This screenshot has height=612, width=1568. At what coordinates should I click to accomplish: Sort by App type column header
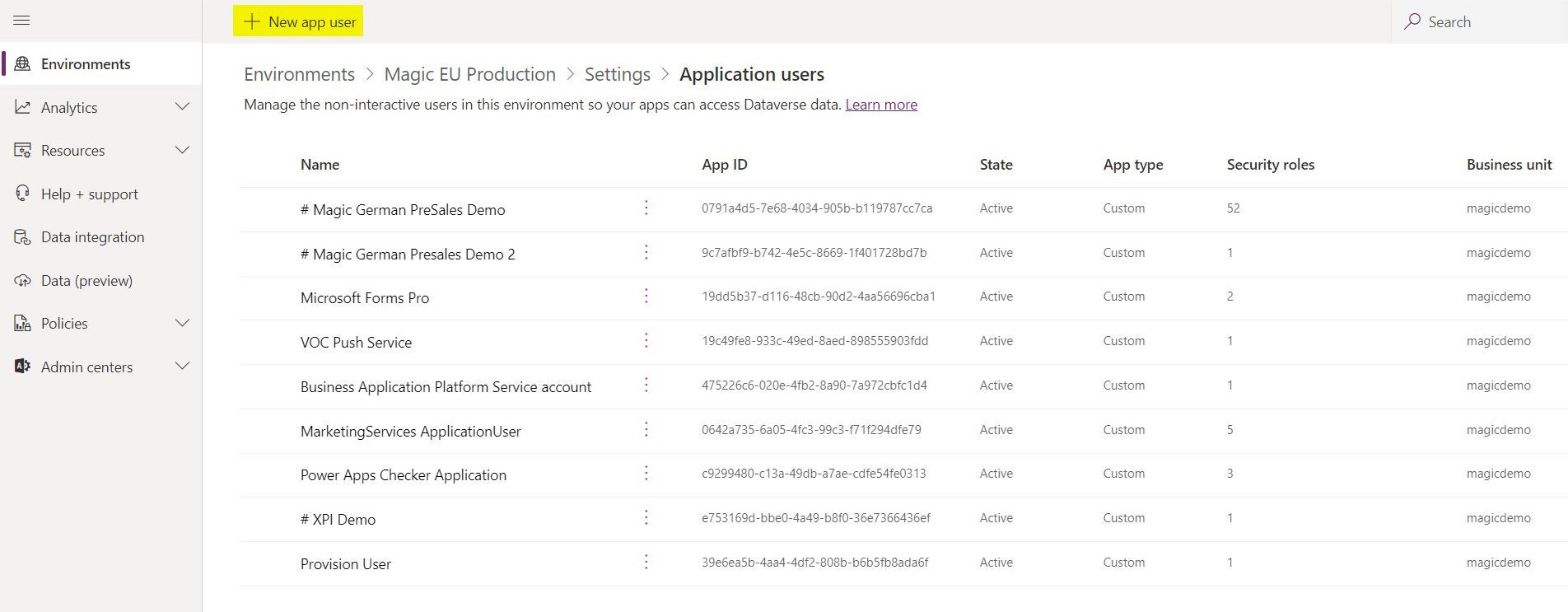coord(1133,165)
